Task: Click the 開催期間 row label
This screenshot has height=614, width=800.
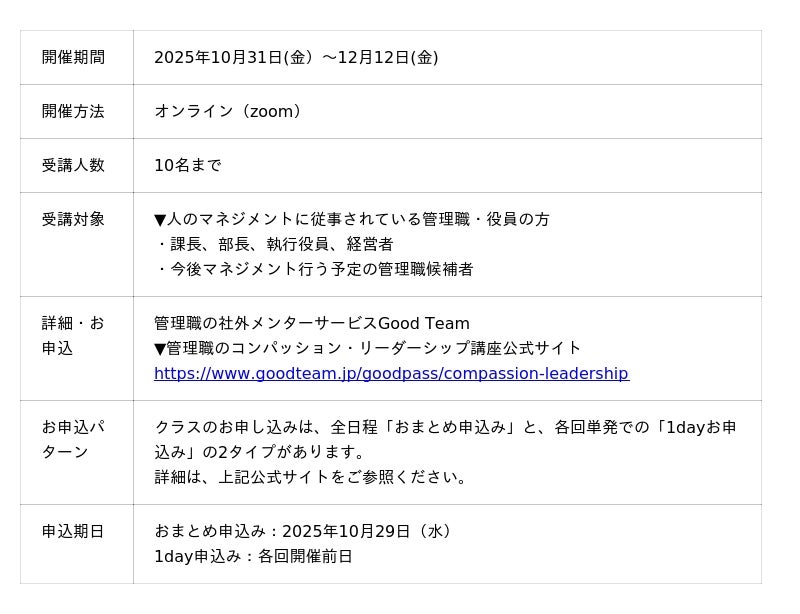Action: (73, 58)
